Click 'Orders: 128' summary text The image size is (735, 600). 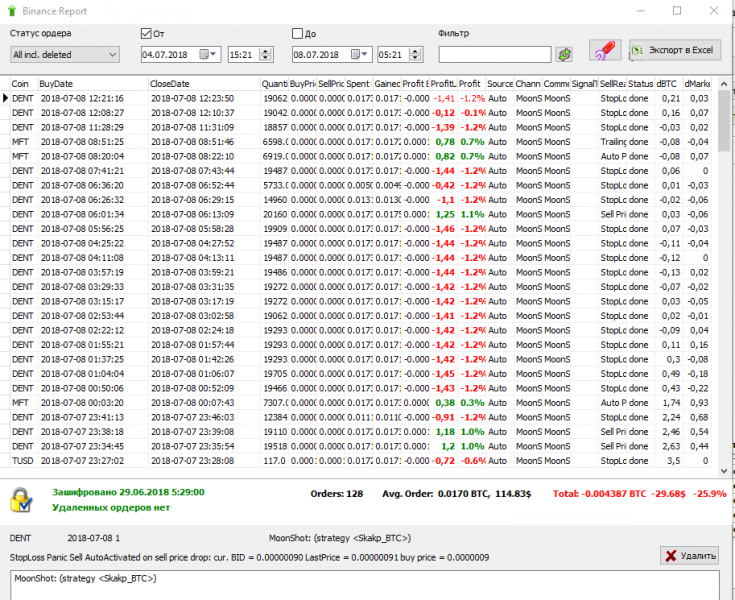tap(337, 494)
